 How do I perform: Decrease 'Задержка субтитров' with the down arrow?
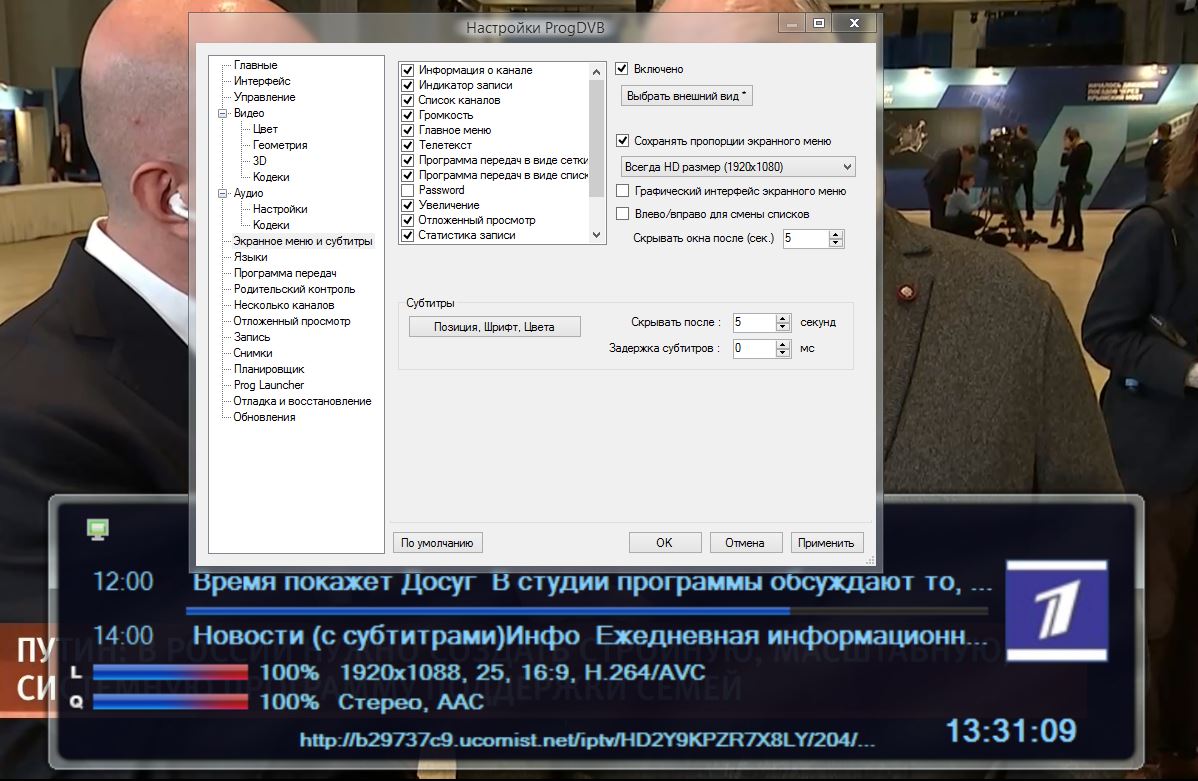[784, 354]
